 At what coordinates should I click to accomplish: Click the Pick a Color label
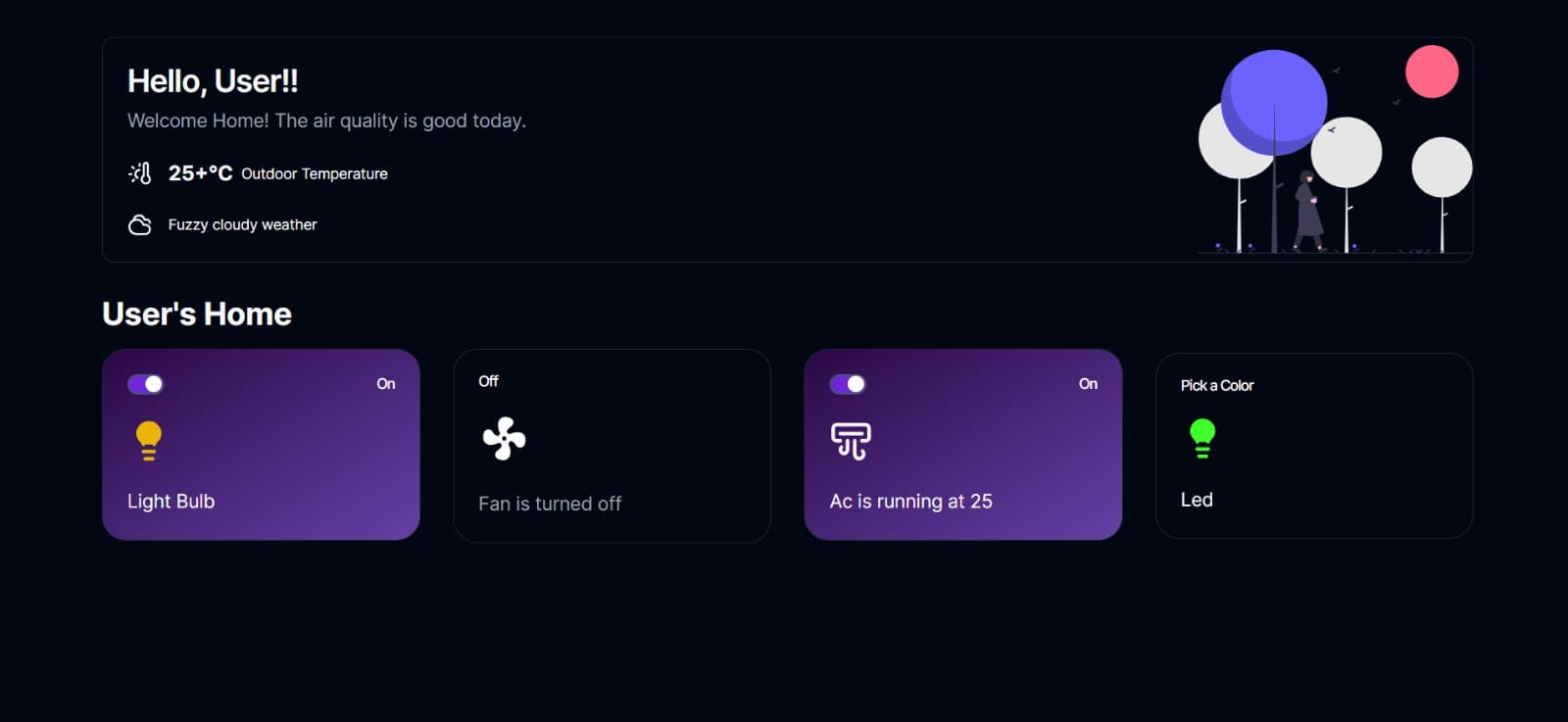click(1217, 385)
